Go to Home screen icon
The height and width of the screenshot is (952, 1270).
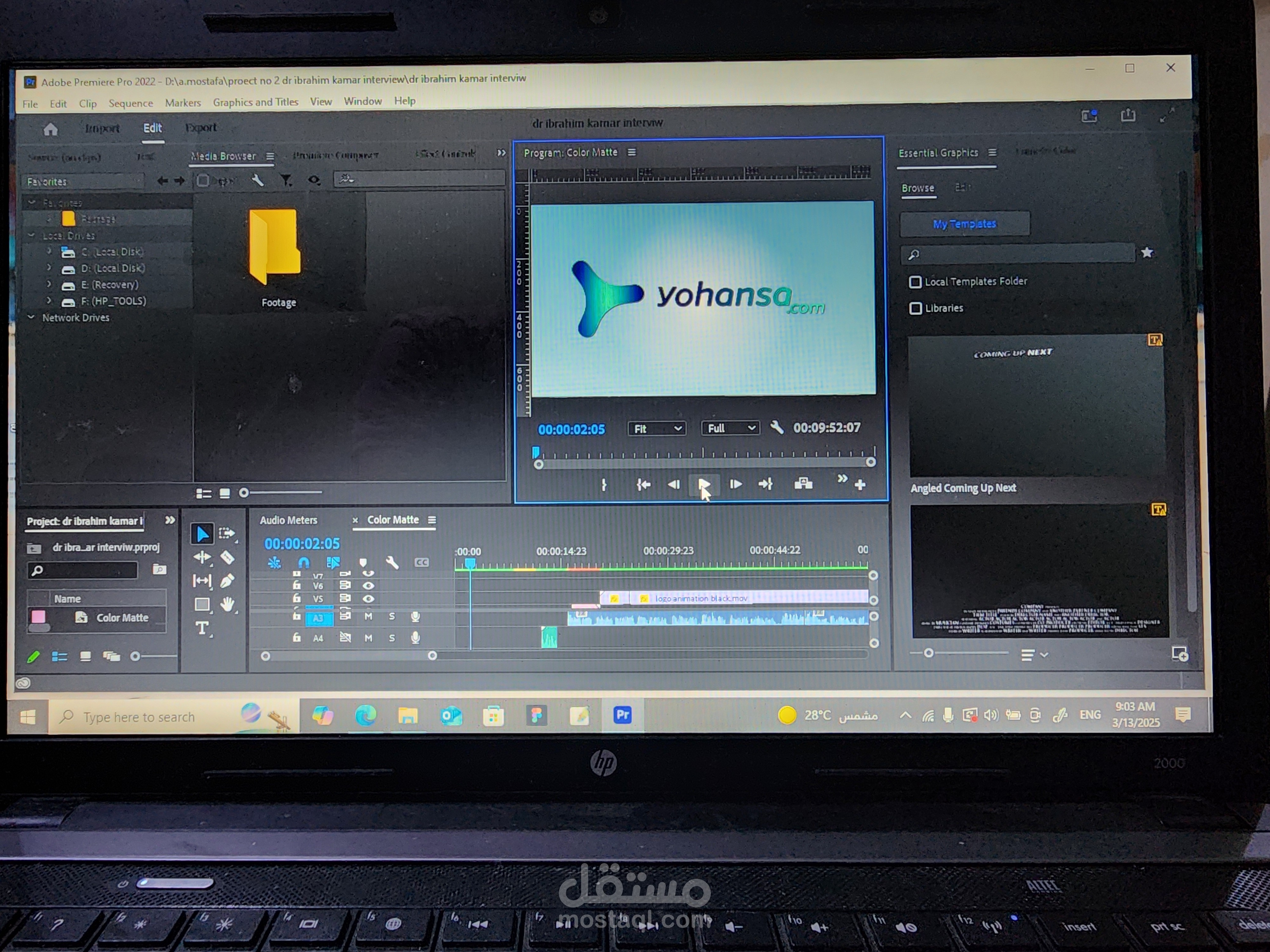[50, 129]
